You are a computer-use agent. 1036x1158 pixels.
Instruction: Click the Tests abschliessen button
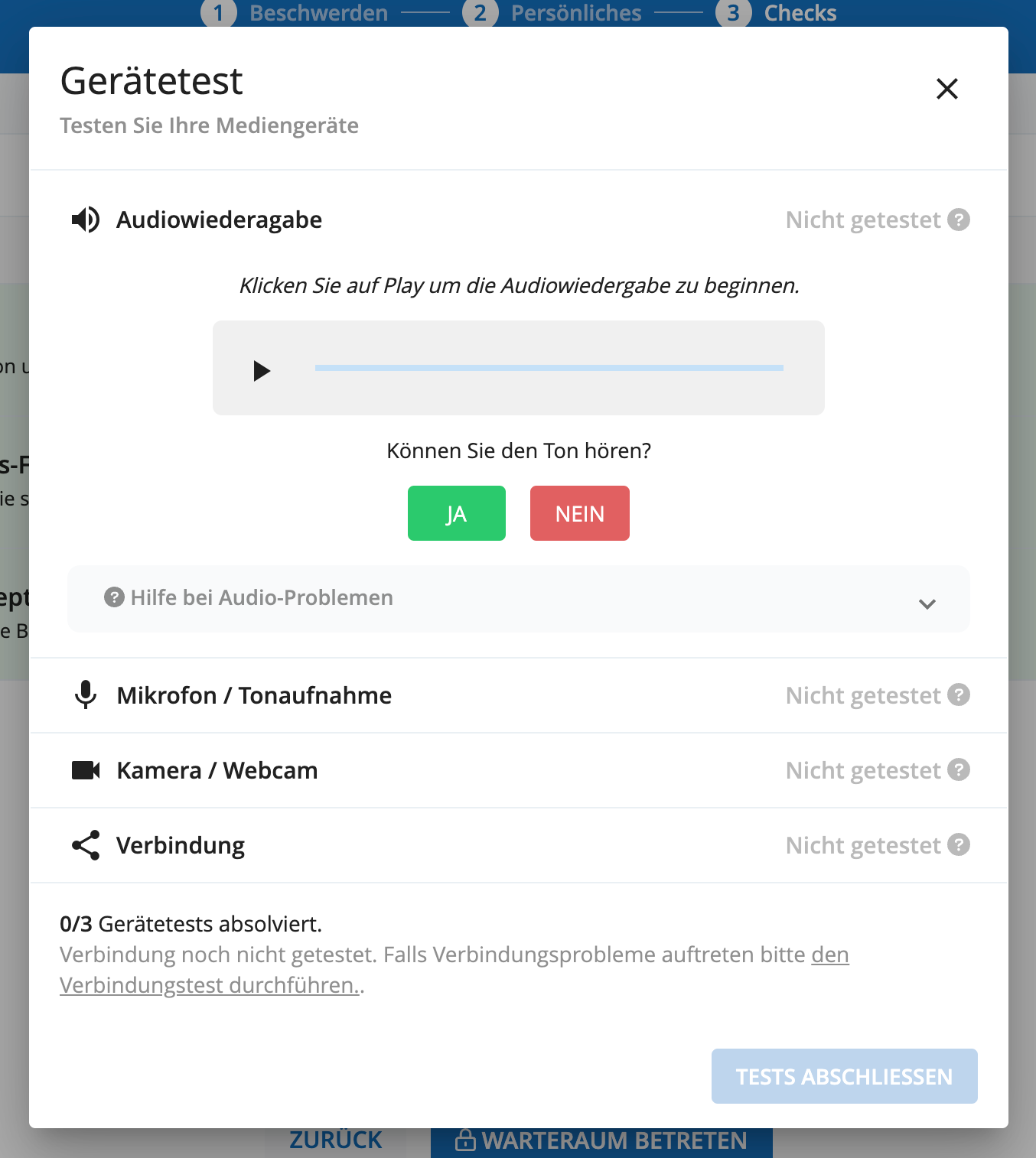844,1076
